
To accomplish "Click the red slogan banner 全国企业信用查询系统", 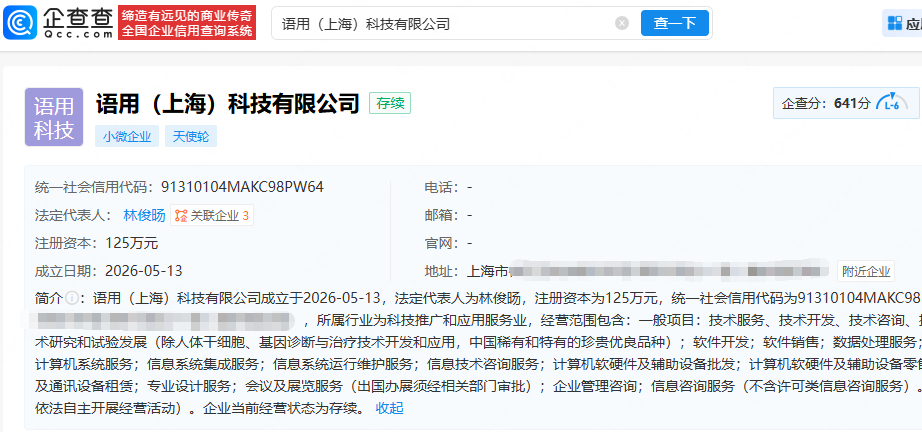I will (x=187, y=23).
